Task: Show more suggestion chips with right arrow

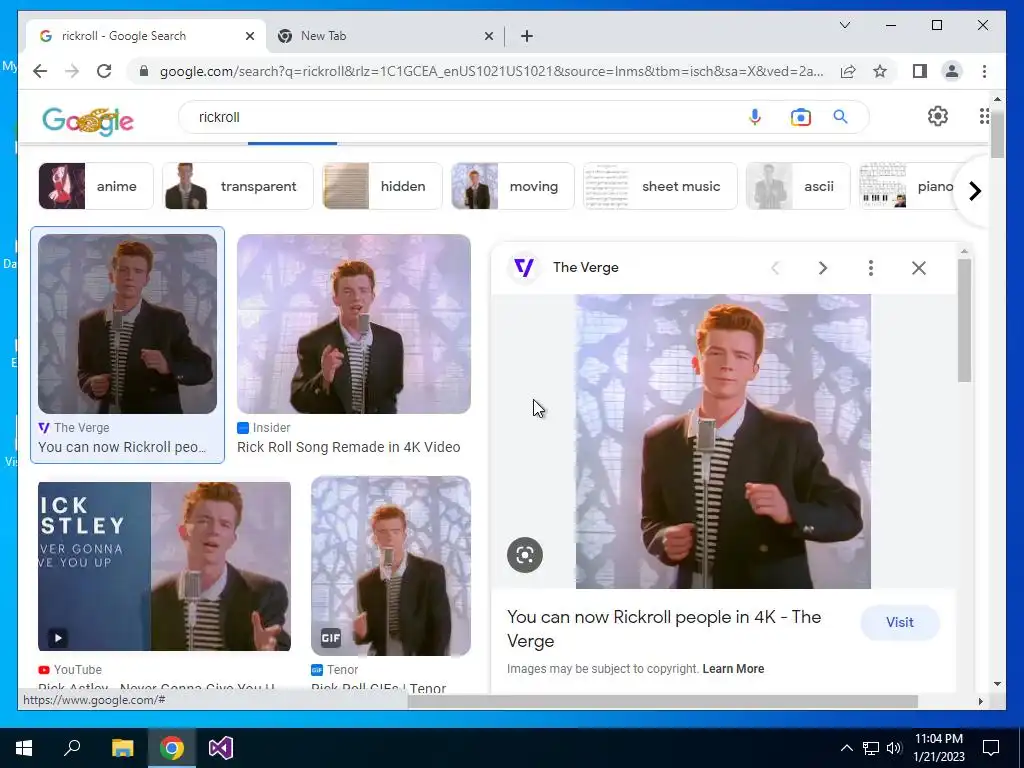Action: (x=974, y=191)
